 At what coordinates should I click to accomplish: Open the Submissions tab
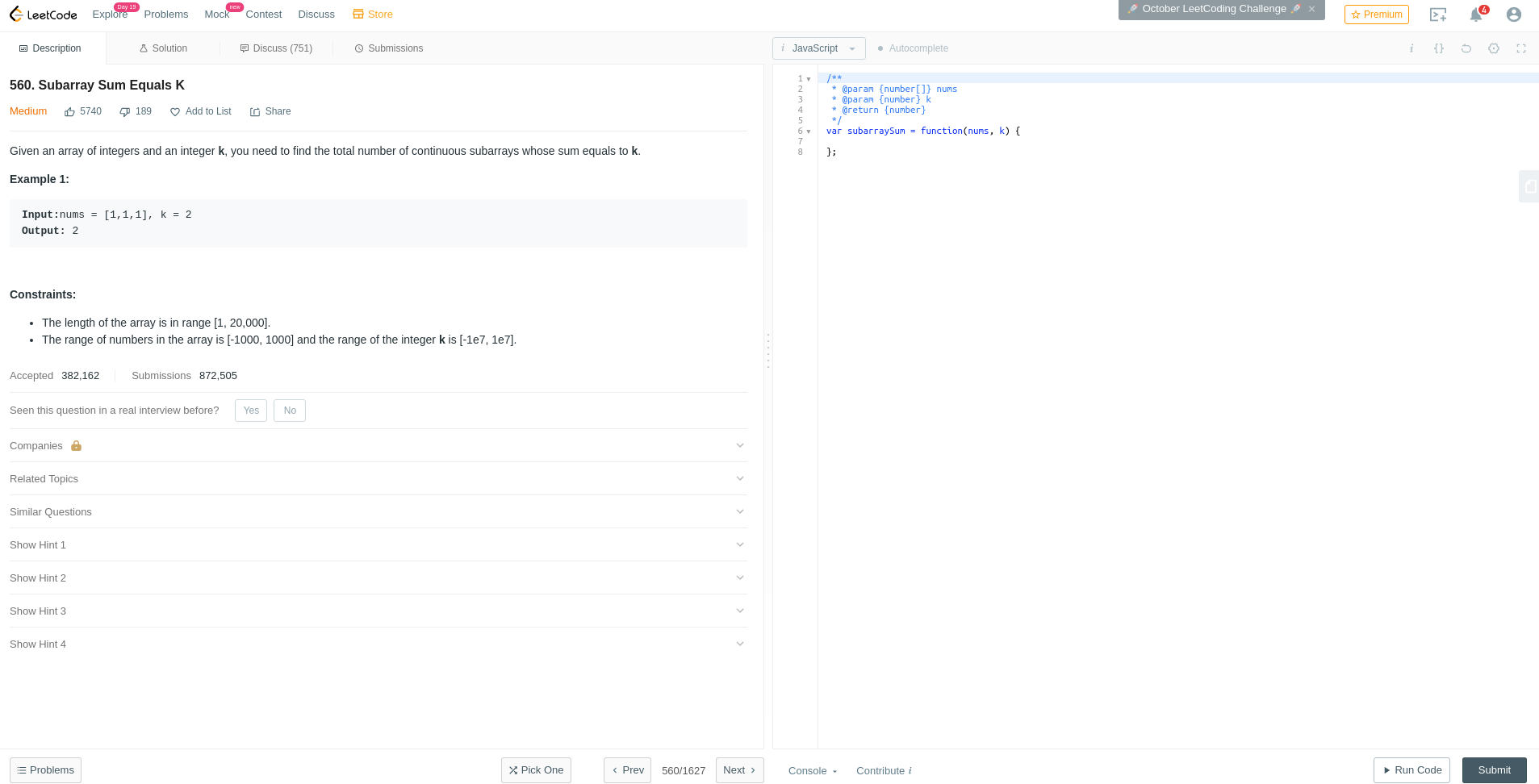tap(389, 48)
